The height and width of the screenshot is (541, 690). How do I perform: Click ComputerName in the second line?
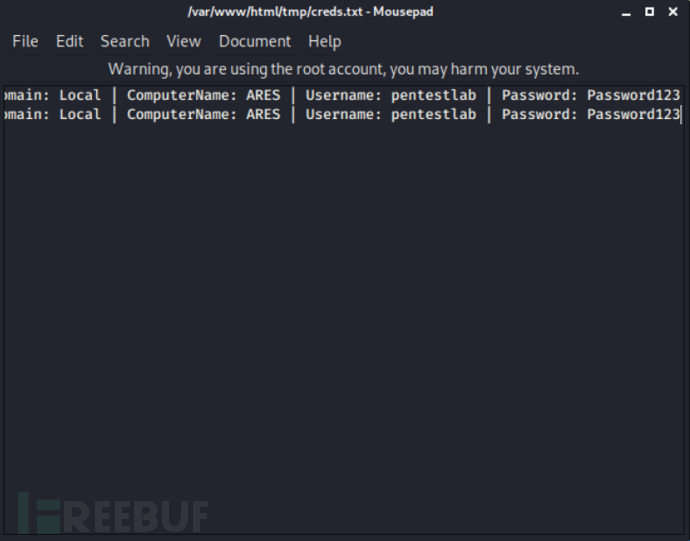click(178, 114)
